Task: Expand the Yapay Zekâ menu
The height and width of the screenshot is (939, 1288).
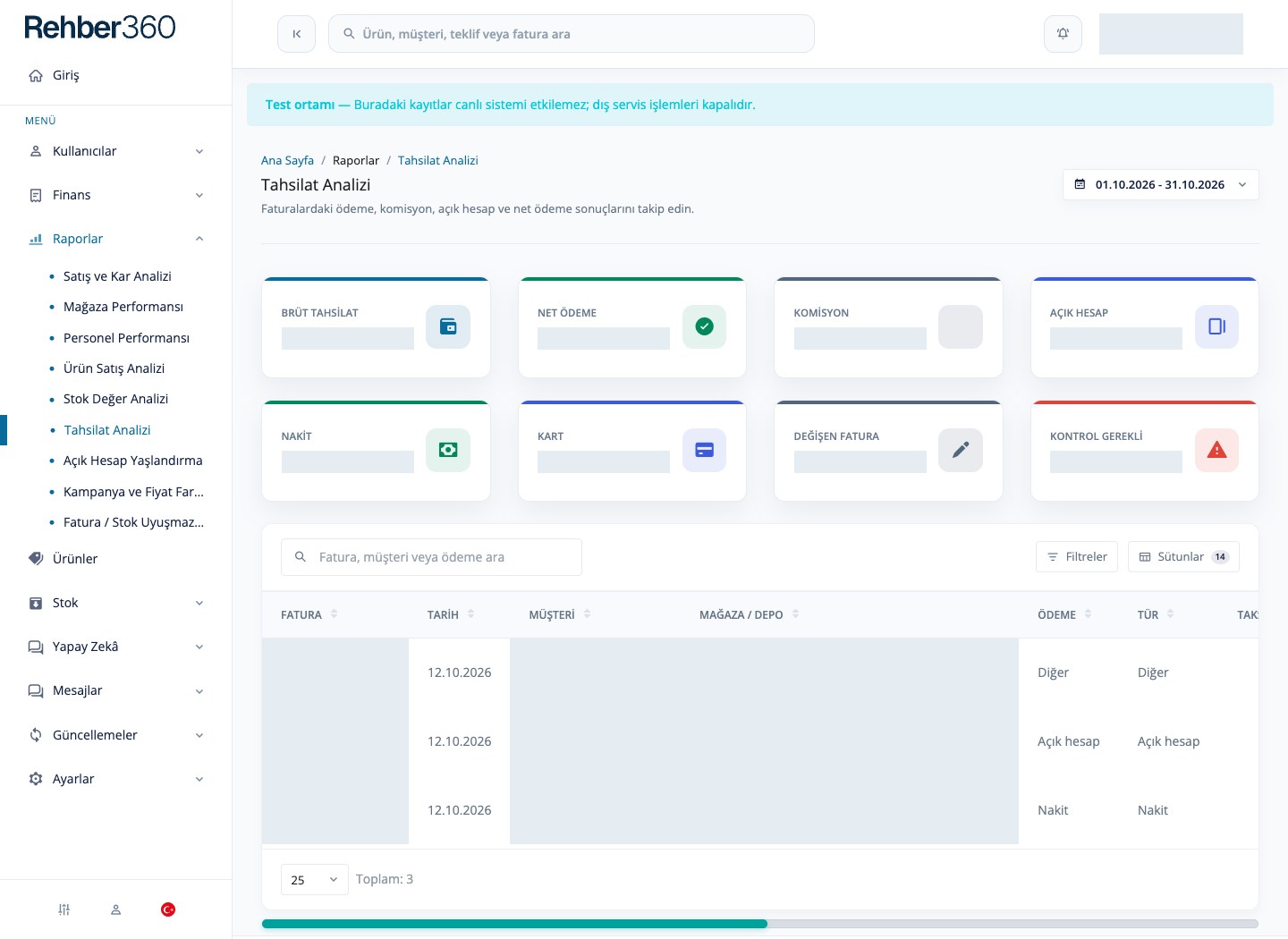Action: pos(116,647)
